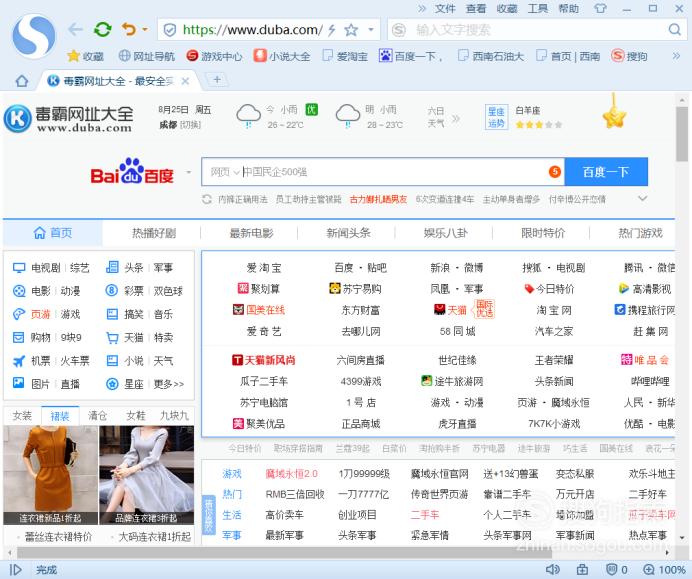This screenshot has height=579, width=692.
Task: Reload the page with the green refresh icon
Action: pyautogui.click(x=102, y=30)
